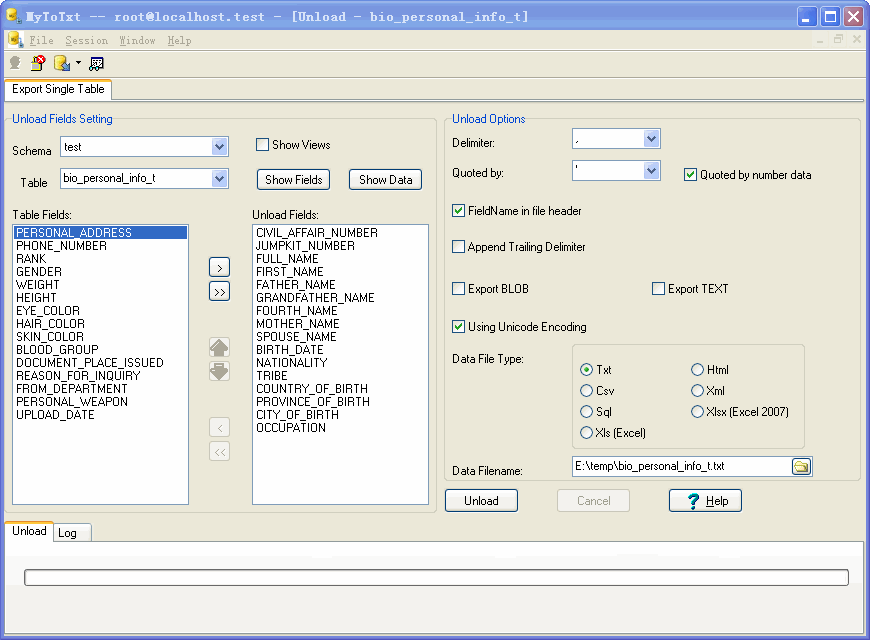This screenshot has width=870, height=640.
Task: Switch to the Log tab
Action: tap(72, 533)
